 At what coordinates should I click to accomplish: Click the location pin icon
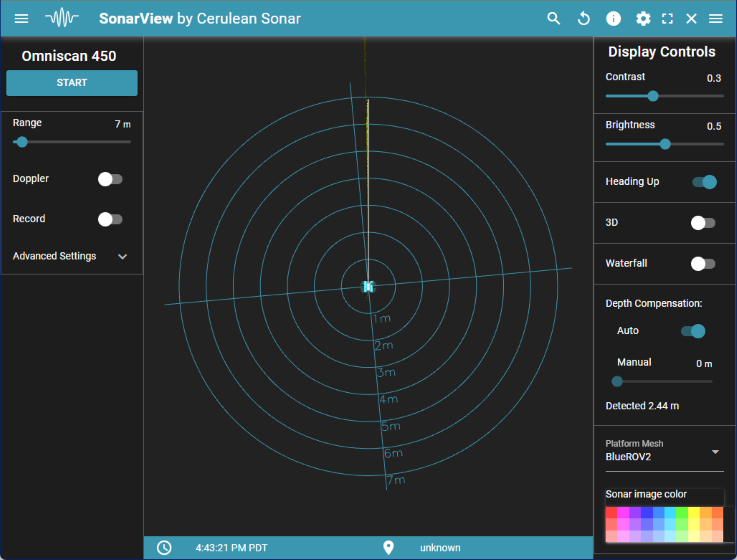click(389, 548)
